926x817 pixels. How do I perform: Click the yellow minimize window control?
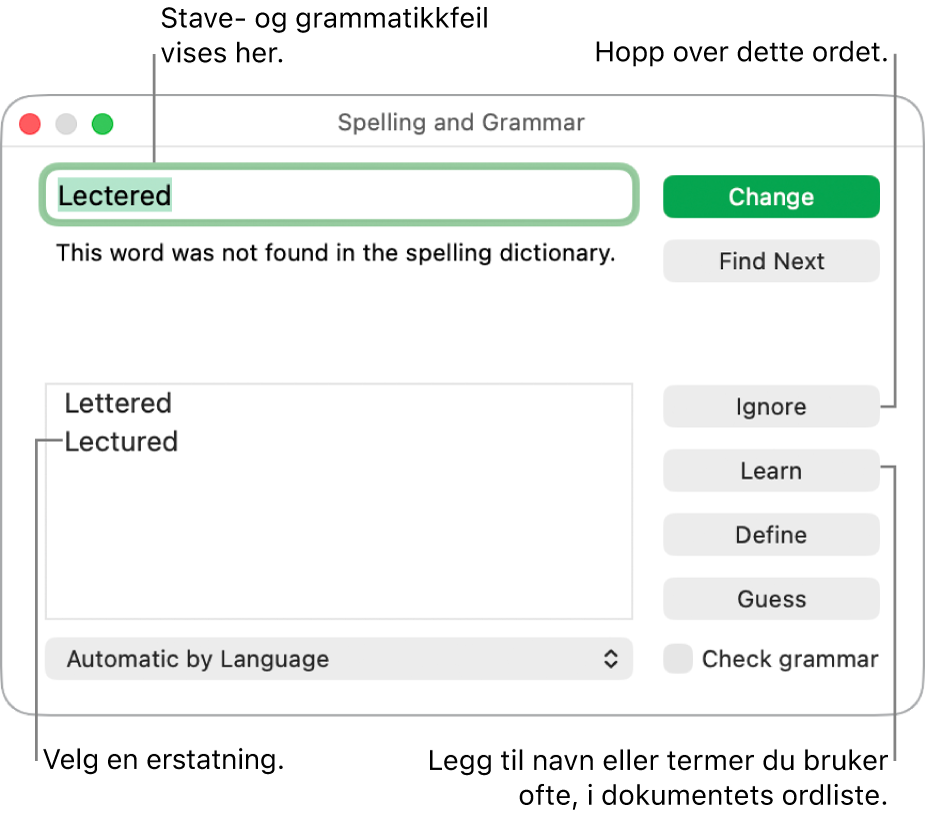point(65,124)
